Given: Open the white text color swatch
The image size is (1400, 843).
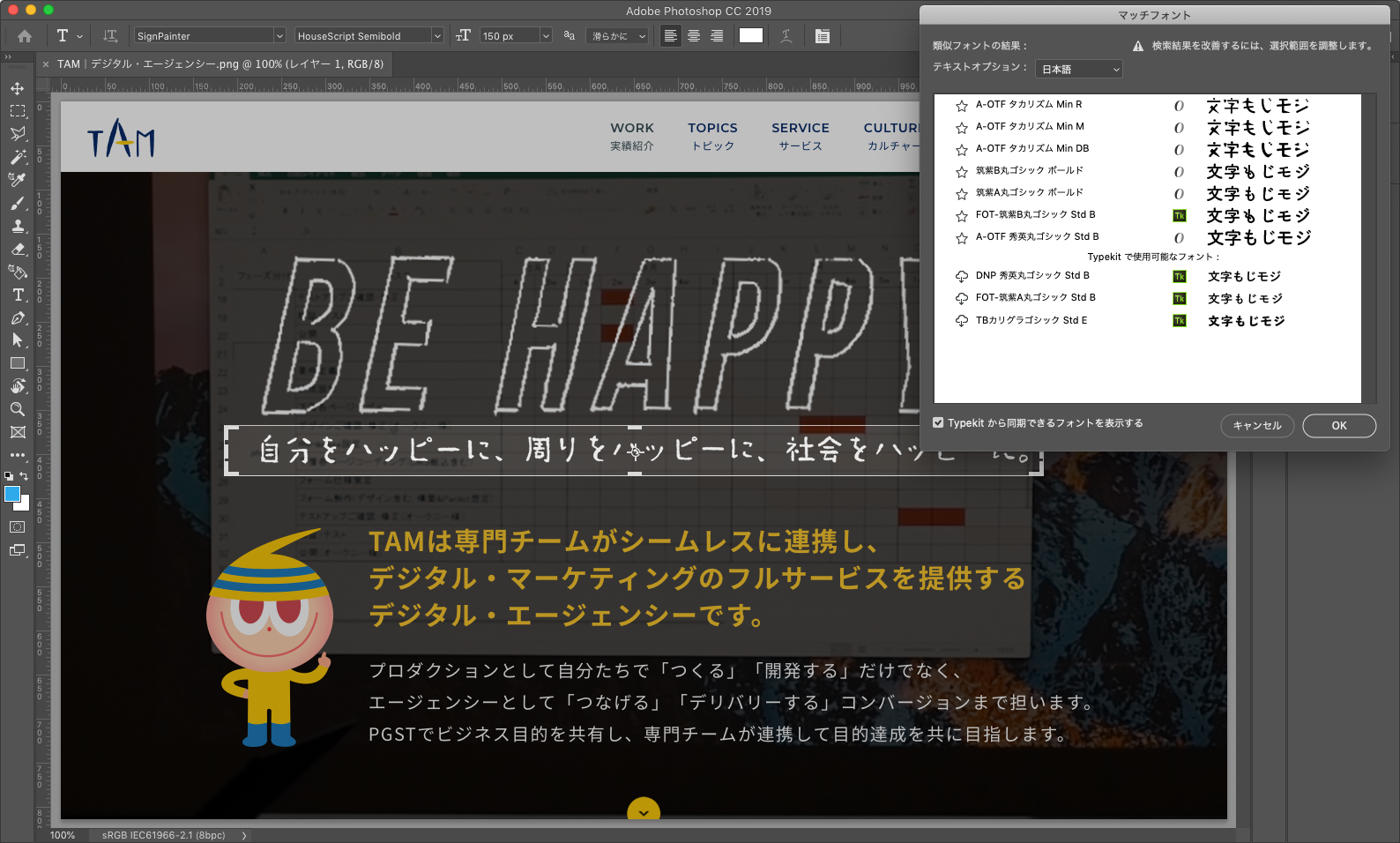Looking at the screenshot, I should pos(751,35).
